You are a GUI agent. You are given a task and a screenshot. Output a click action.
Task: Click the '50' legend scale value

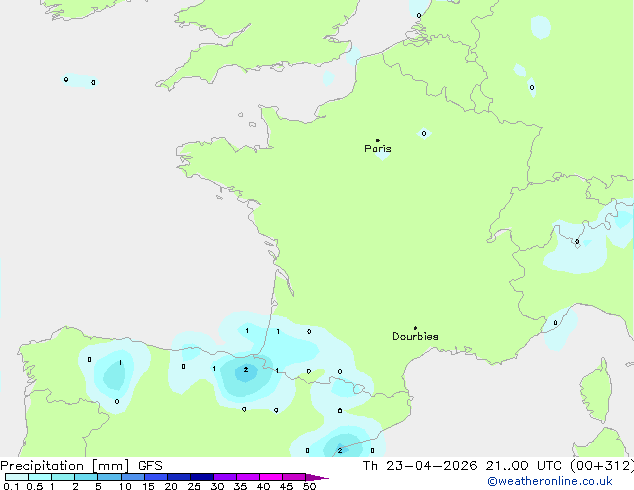point(309,486)
